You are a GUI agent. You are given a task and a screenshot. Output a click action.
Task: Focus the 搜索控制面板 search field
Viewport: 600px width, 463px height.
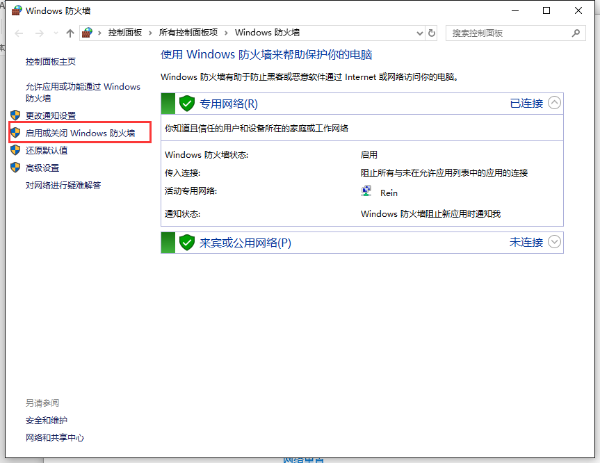515,33
